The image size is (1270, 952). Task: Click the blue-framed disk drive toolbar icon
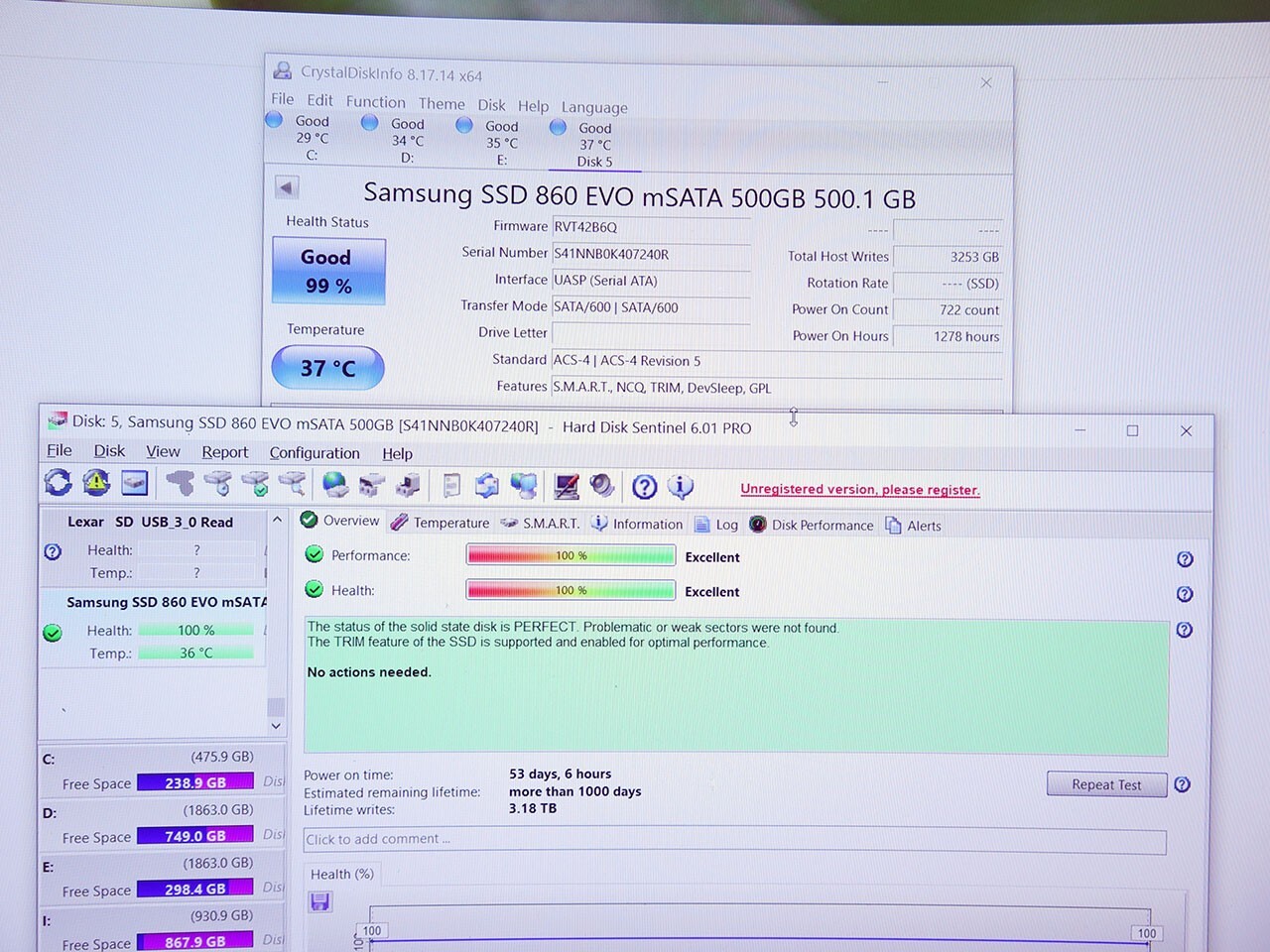click(x=134, y=483)
